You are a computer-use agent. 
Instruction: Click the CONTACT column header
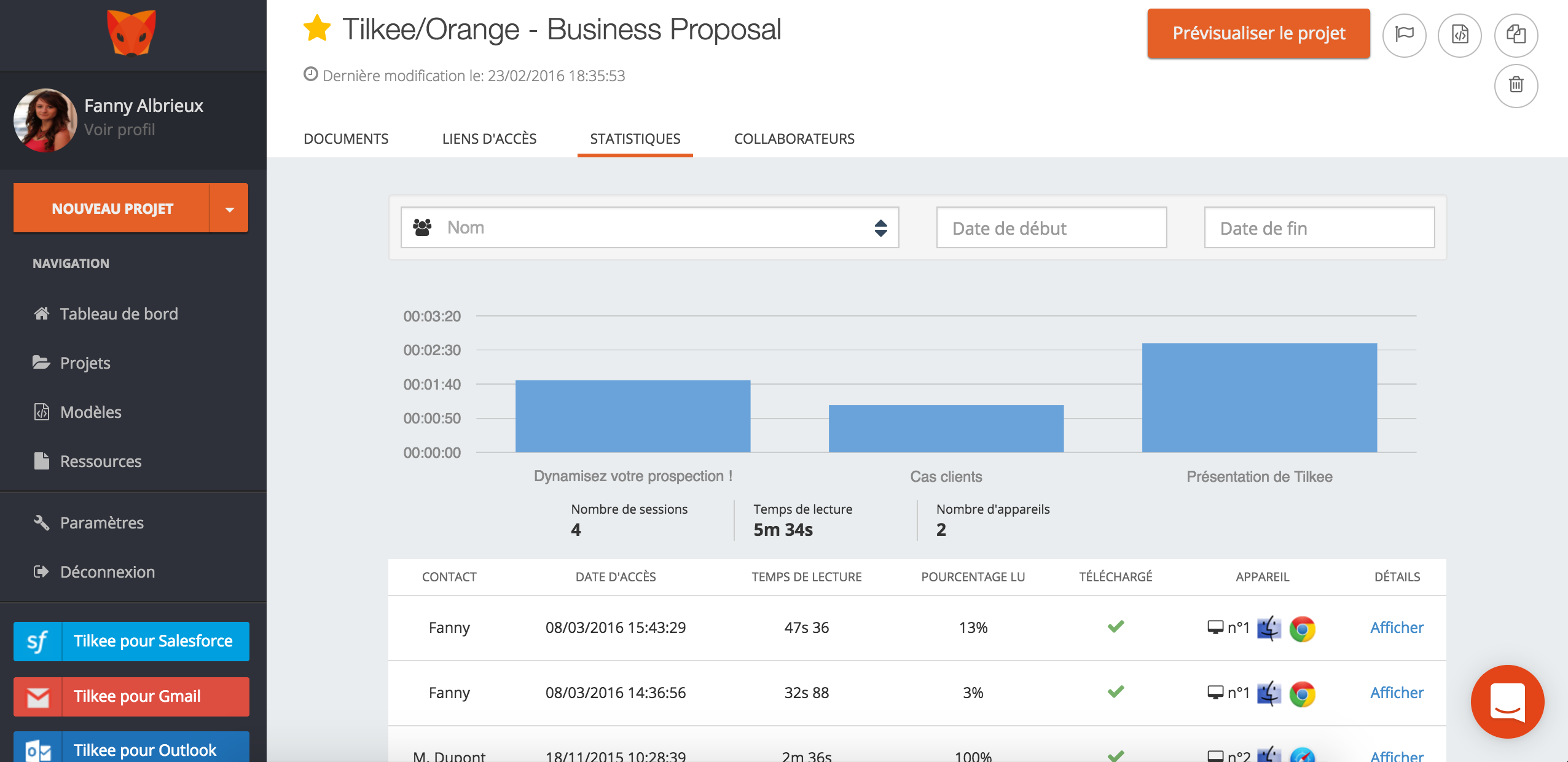click(x=449, y=576)
